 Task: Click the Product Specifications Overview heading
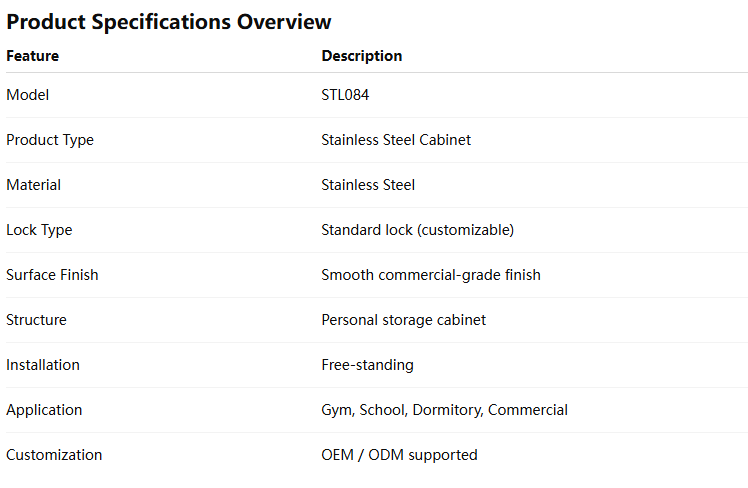tap(169, 22)
